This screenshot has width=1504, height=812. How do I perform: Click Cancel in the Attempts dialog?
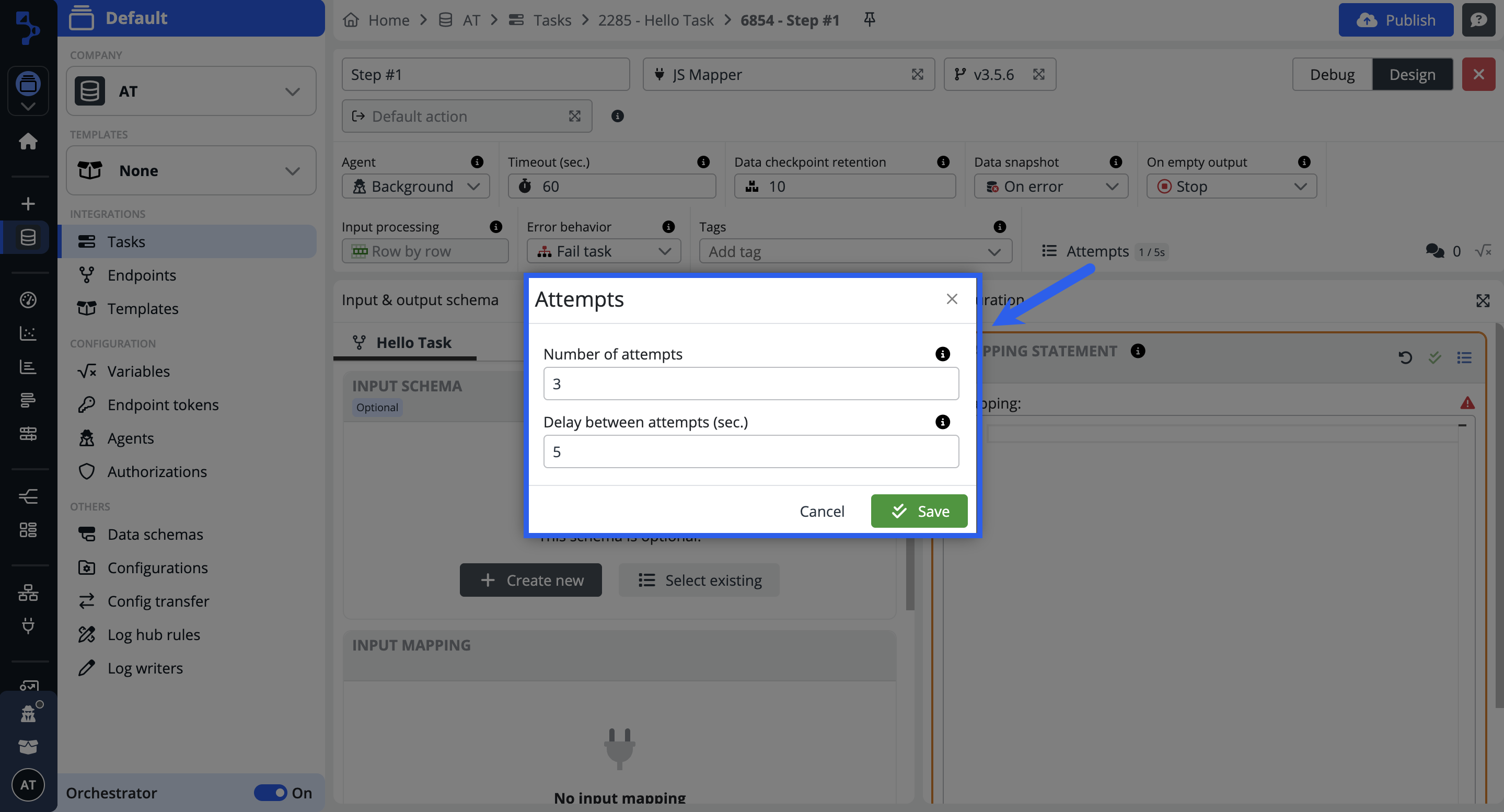pos(822,511)
